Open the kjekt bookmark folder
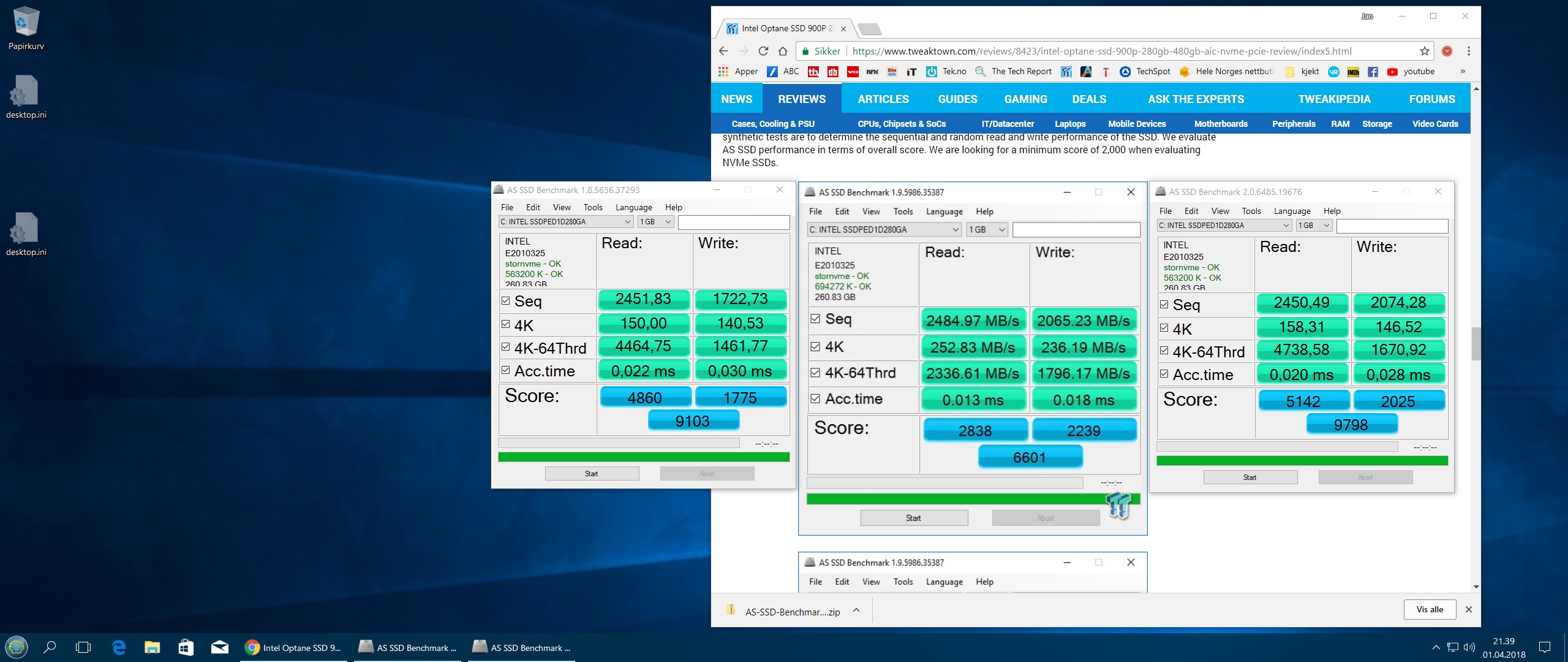This screenshot has height=662, width=1568. click(1302, 71)
